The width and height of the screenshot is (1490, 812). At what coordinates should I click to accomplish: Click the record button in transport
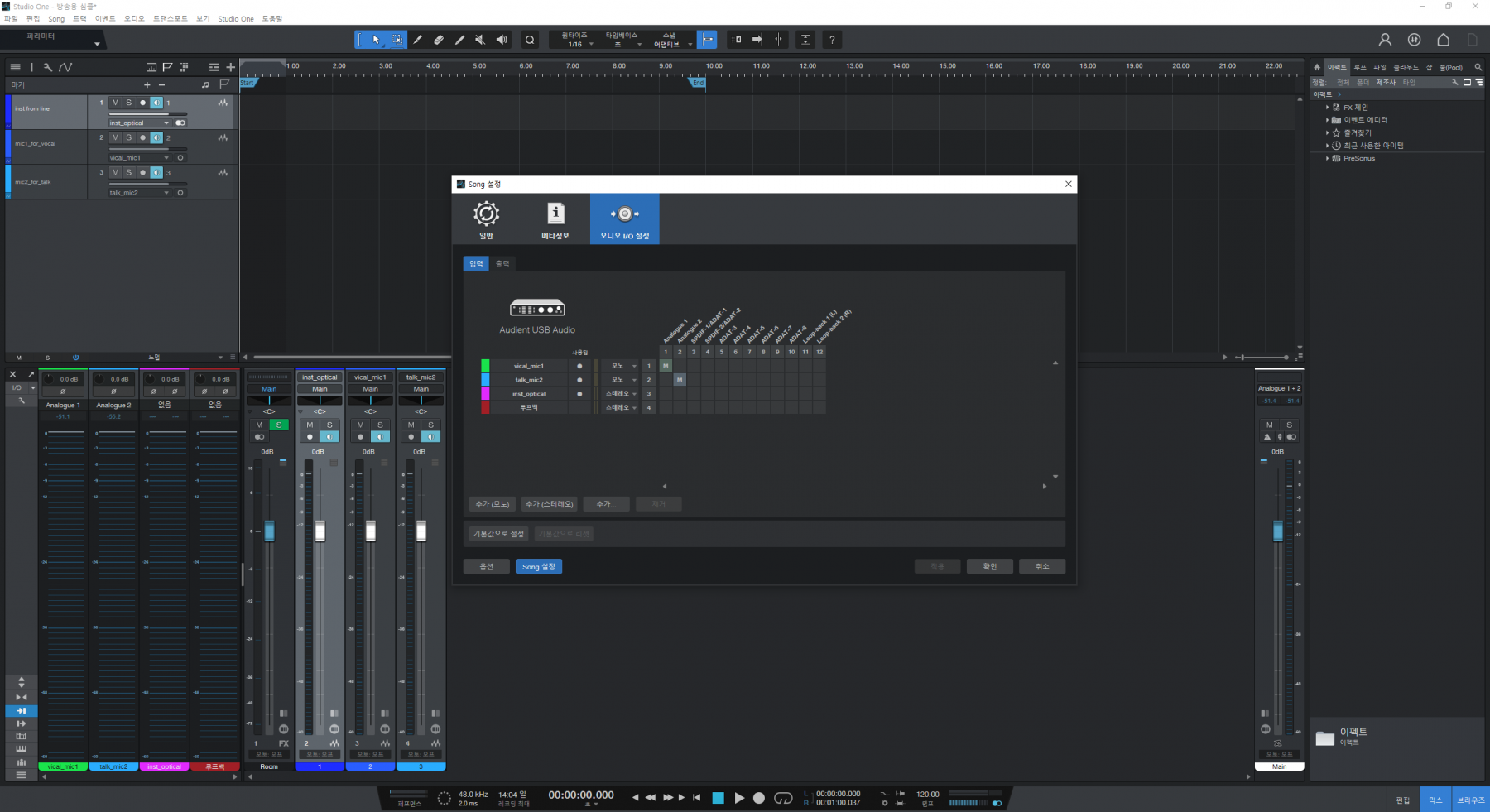pos(758,798)
